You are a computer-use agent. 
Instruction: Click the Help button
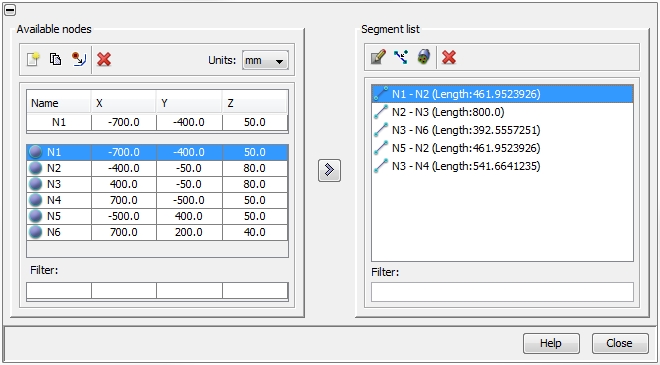pos(551,343)
